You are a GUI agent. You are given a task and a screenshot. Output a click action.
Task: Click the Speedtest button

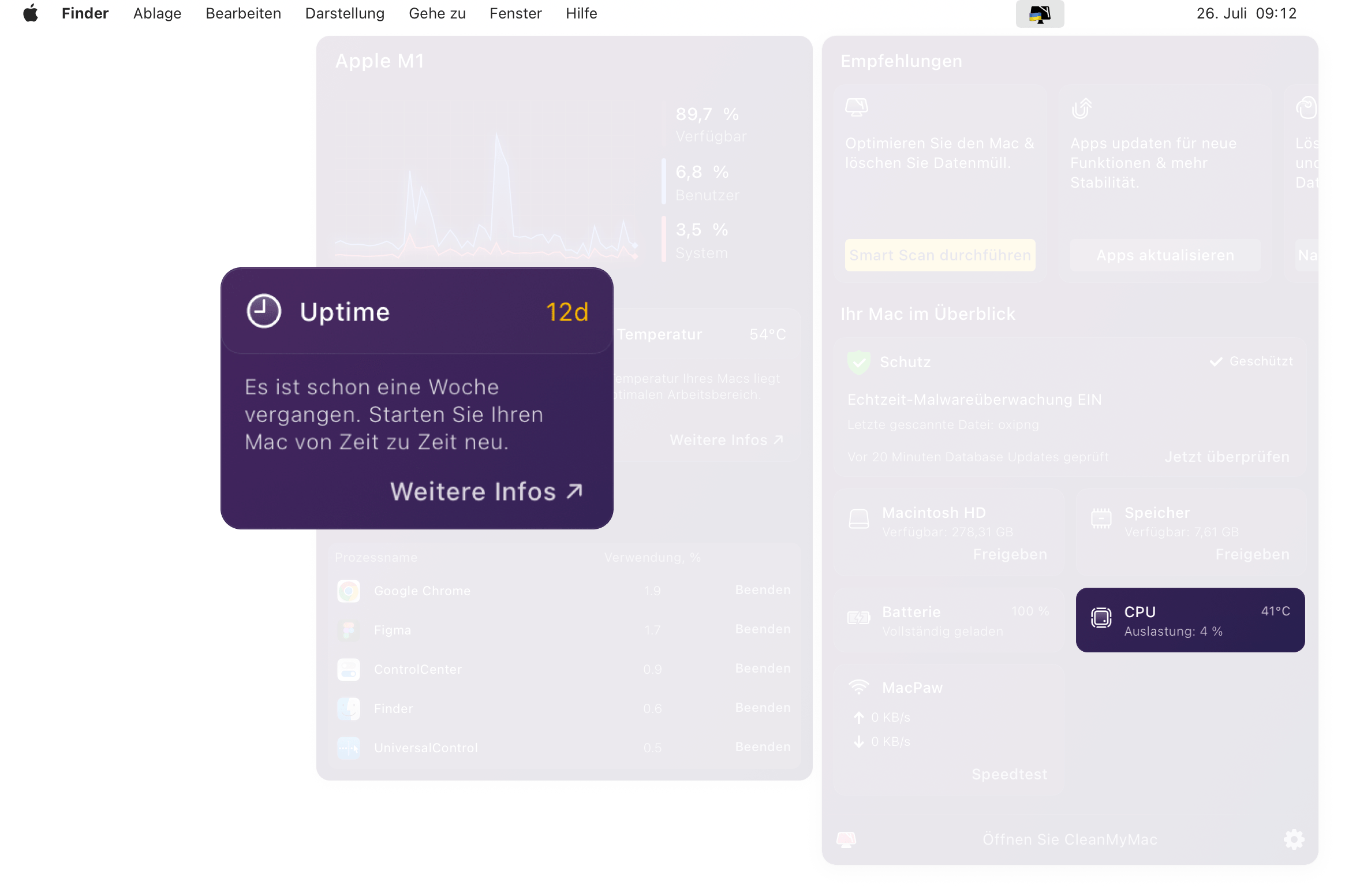tap(1009, 774)
